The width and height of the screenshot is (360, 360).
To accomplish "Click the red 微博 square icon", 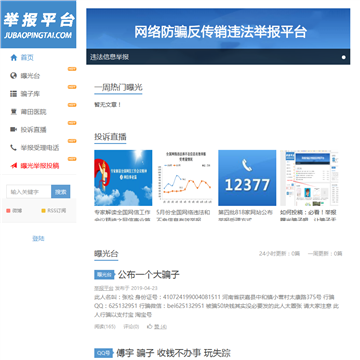I will (8, 211).
